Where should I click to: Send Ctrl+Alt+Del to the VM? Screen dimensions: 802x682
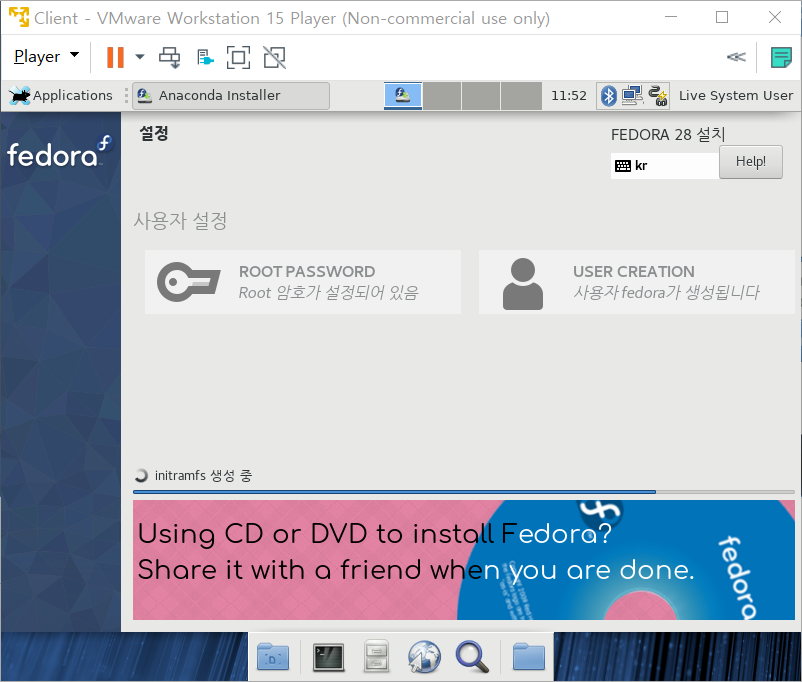[169, 57]
